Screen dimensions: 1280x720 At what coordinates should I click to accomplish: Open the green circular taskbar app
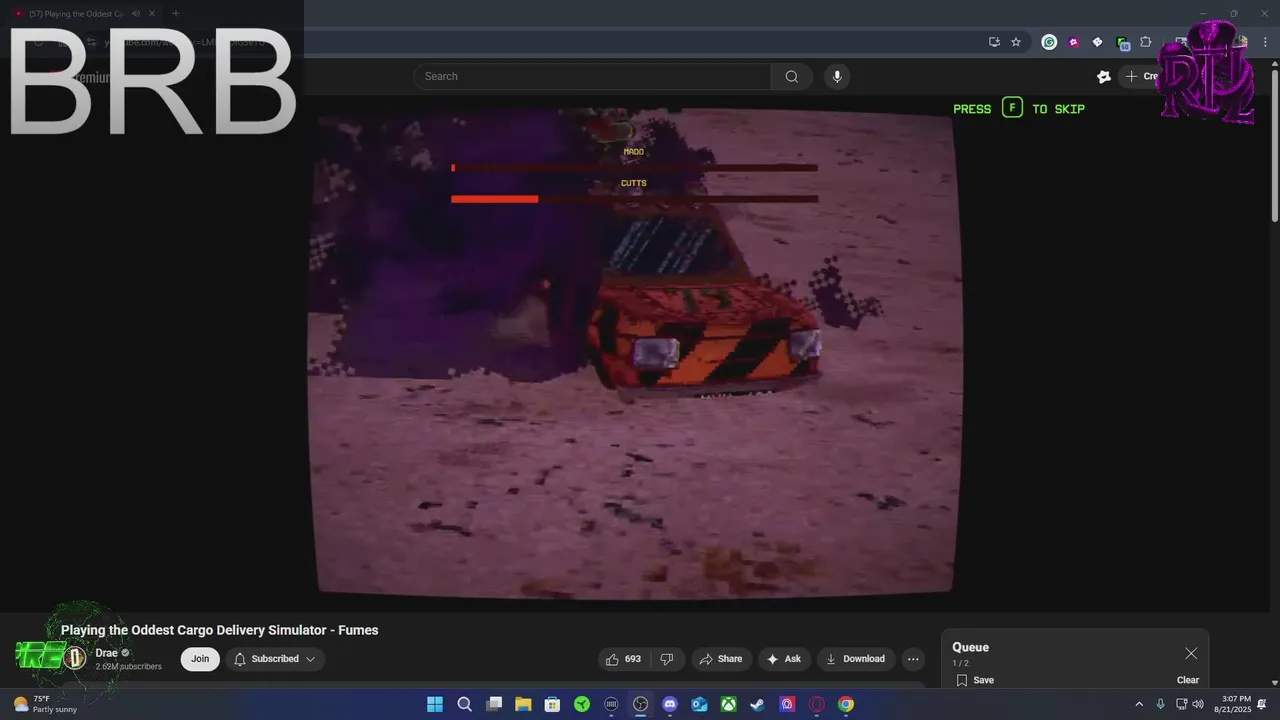click(582, 704)
